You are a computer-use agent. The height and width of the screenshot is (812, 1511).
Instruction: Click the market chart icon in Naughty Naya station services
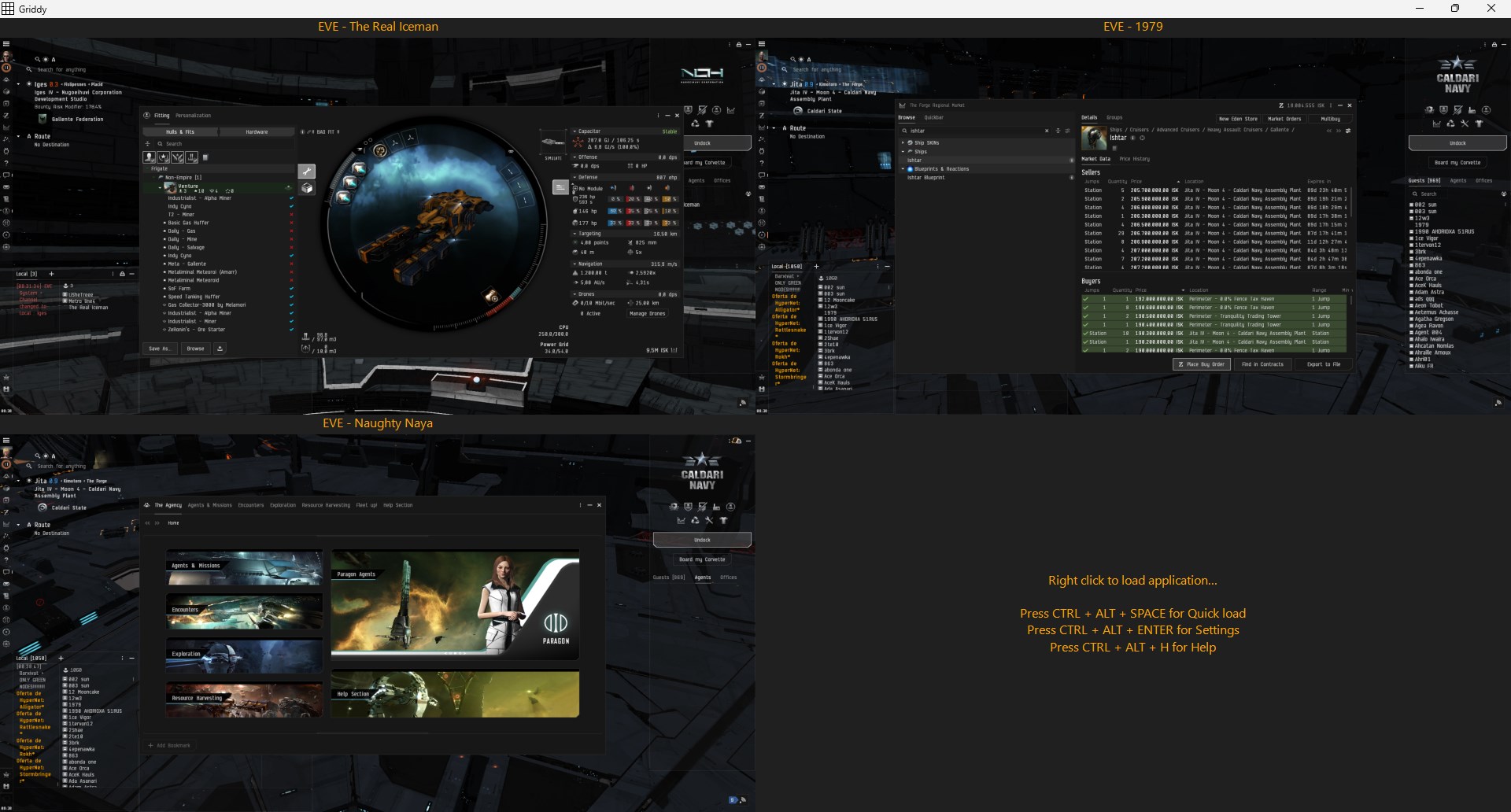pos(681,520)
